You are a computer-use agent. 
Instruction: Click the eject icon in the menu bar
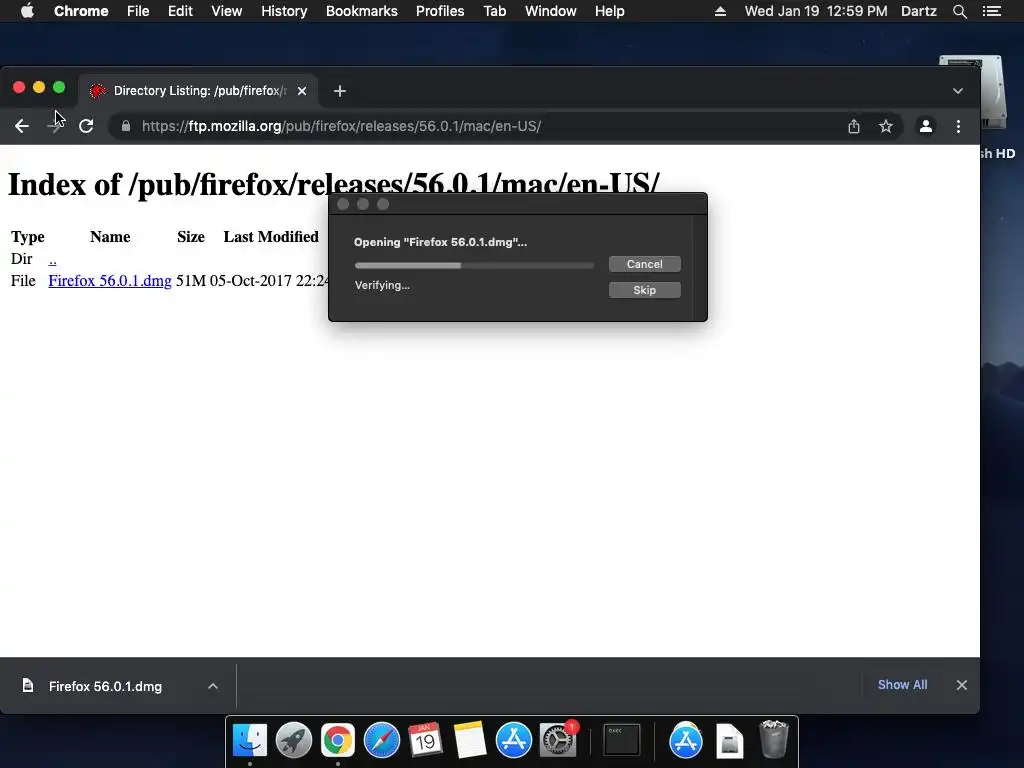pos(720,11)
